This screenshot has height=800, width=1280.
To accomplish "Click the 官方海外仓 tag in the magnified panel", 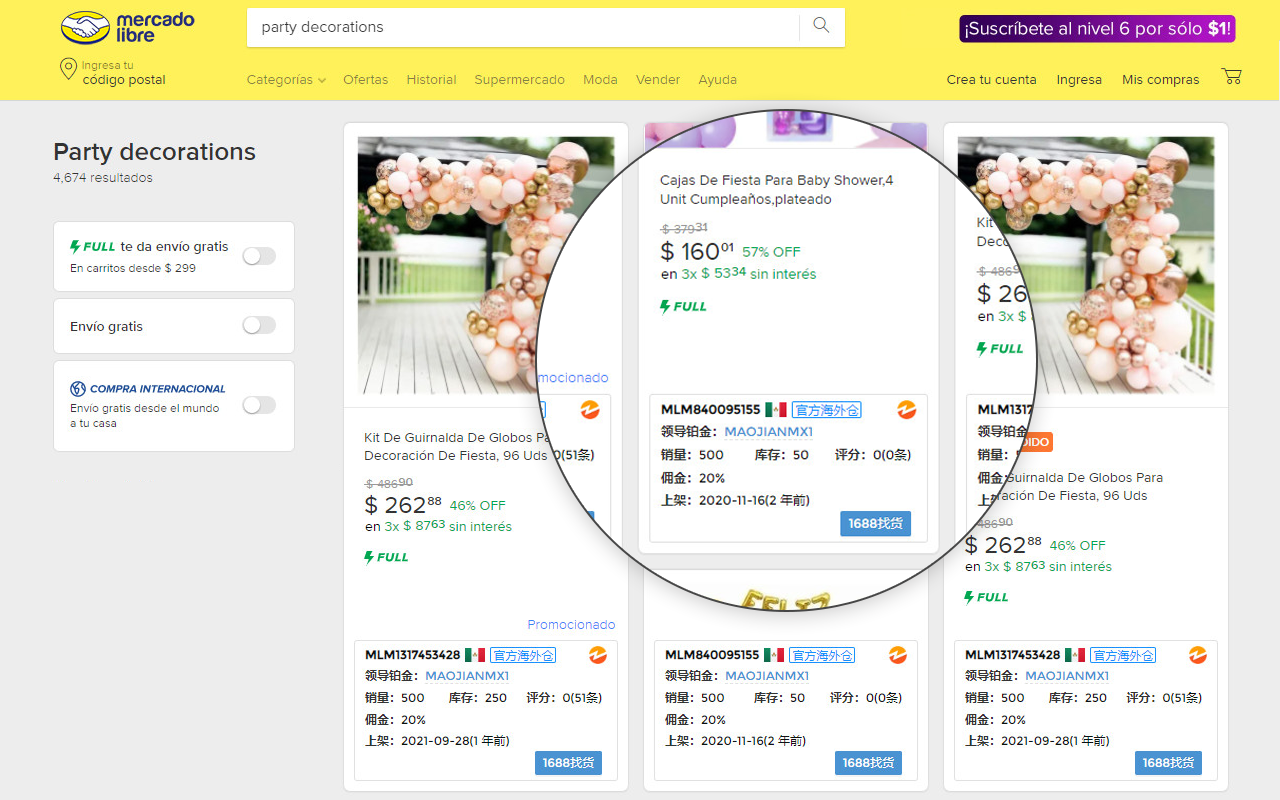I will click(x=827, y=410).
